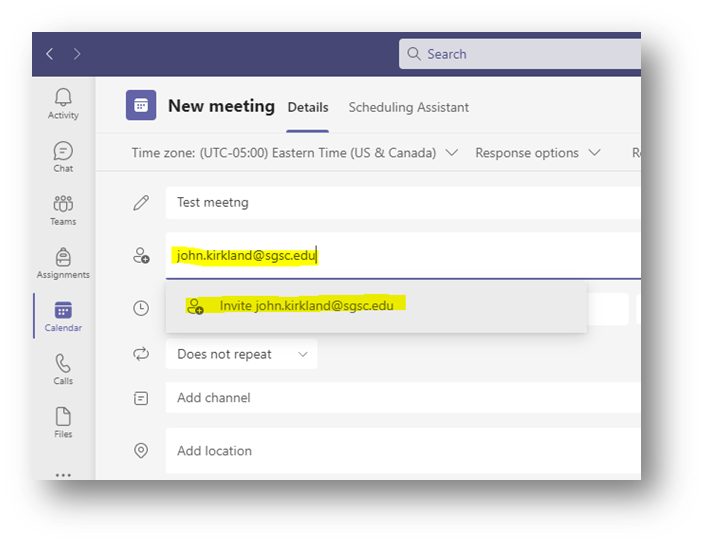Open Assignments in the sidebar
Image resolution: width=706 pixels, height=545 pixels.
pyautogui.click(x=63, y=263)
